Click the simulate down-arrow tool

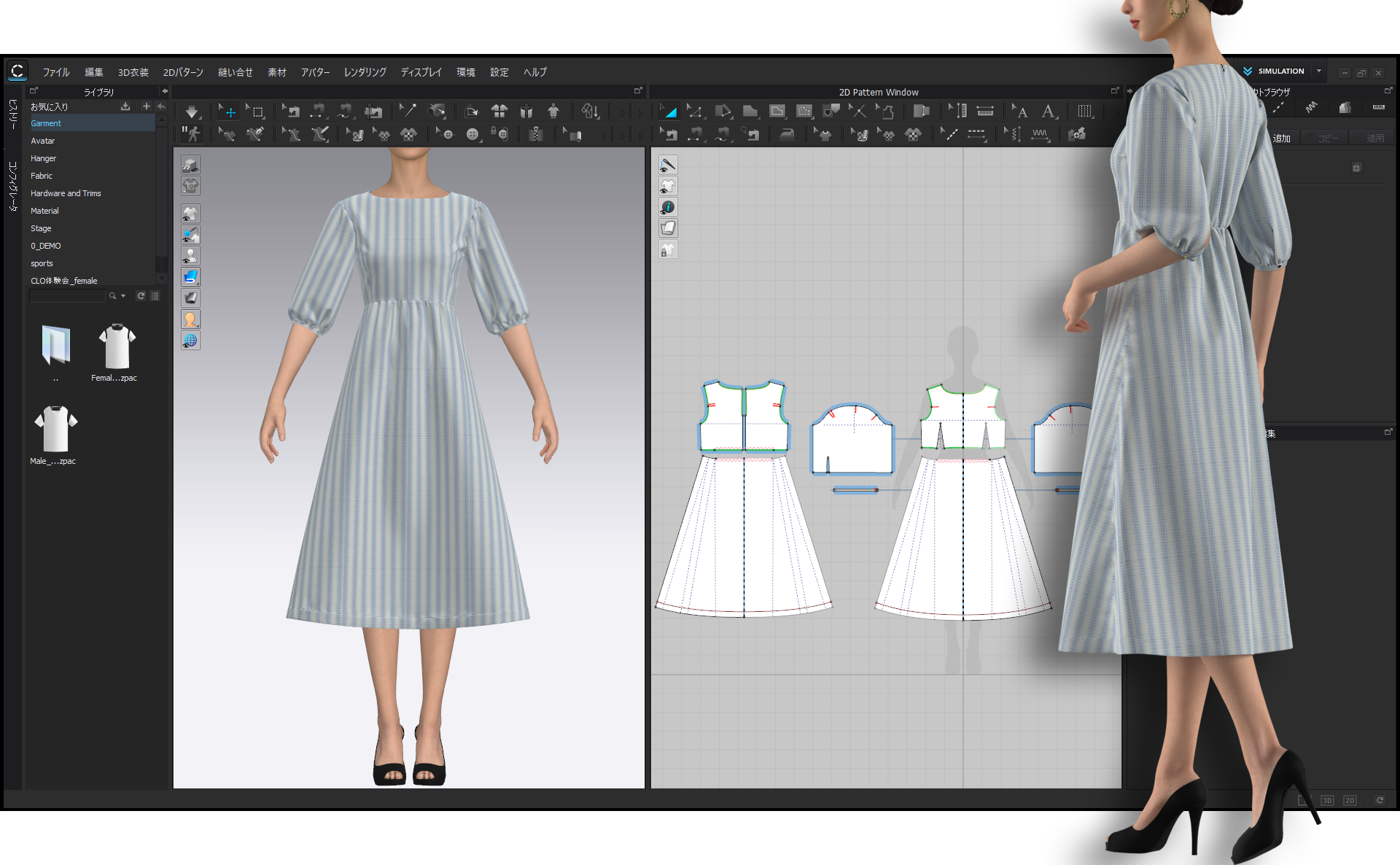pos(192,112)
